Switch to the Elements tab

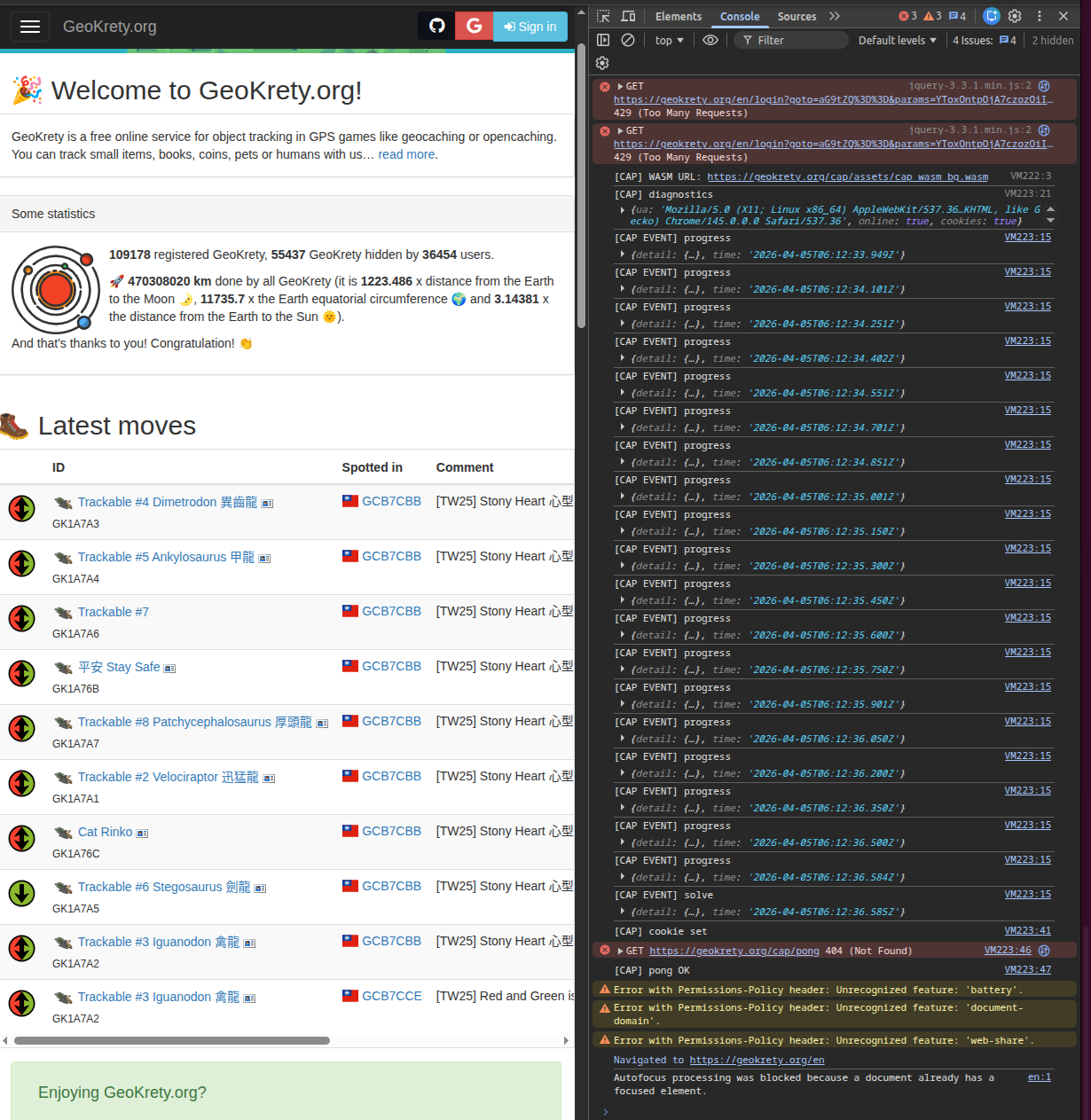(679, 16)
